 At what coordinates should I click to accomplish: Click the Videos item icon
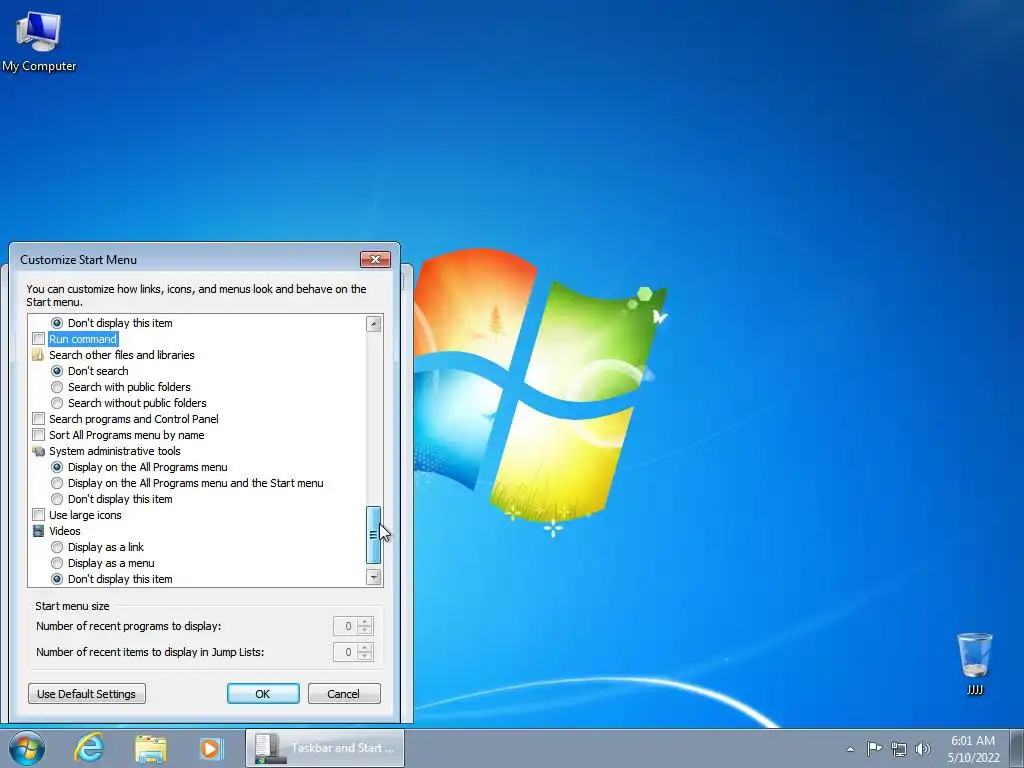[39, 532]
